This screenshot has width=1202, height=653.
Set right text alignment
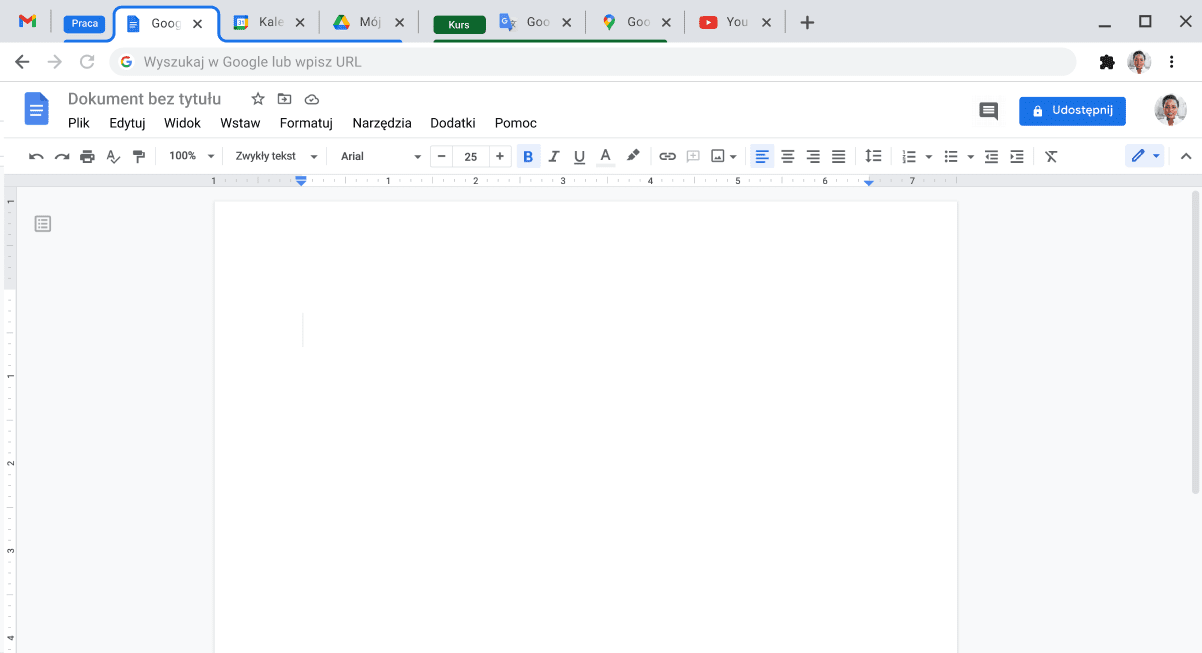click(813, 156)
